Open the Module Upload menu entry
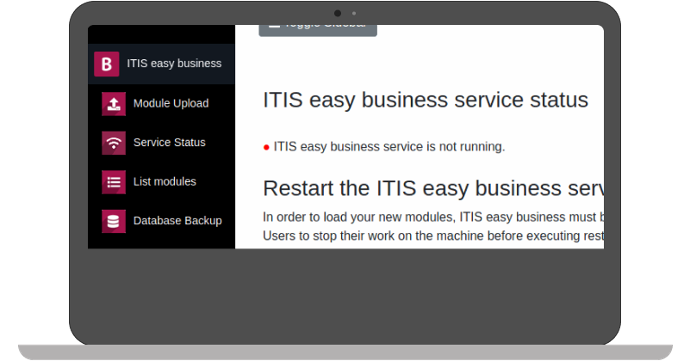The image size is (690, 361). [x=171, y=103]
